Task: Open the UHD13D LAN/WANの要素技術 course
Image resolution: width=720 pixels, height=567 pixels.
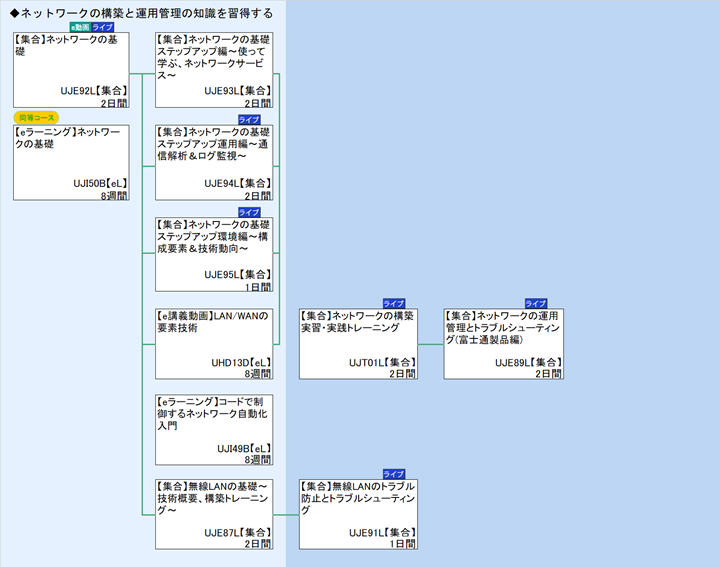Action: [x=214, y=344]
